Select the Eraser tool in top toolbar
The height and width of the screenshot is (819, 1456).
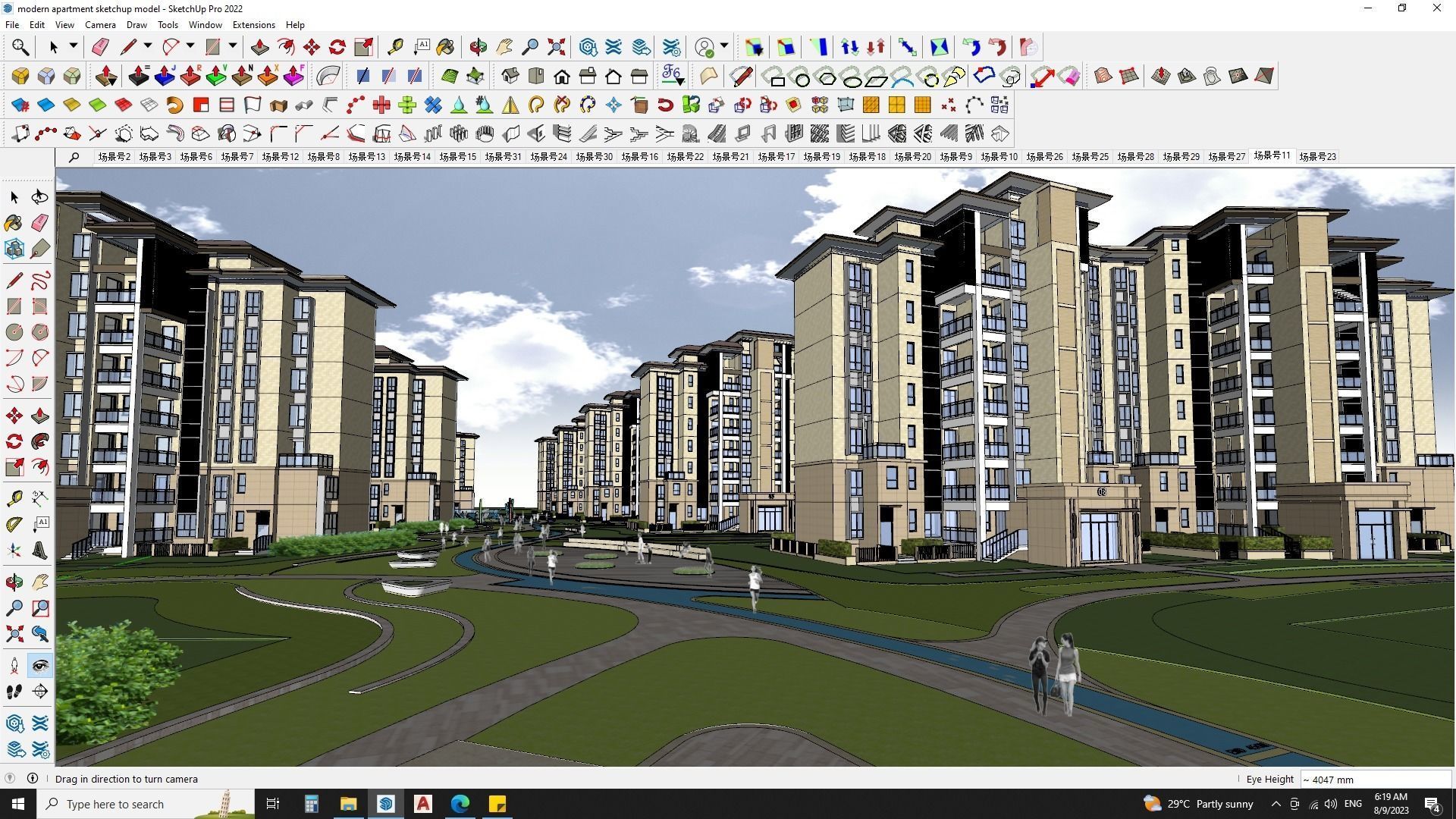coord(100,47)
